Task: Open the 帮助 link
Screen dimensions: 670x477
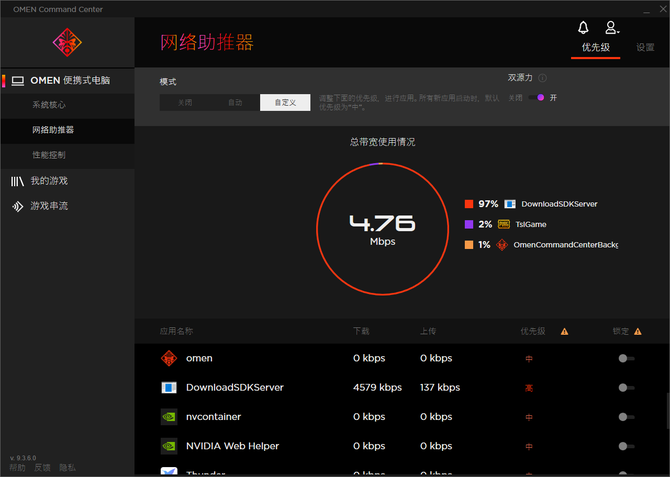Action: (x=17, y=468)
